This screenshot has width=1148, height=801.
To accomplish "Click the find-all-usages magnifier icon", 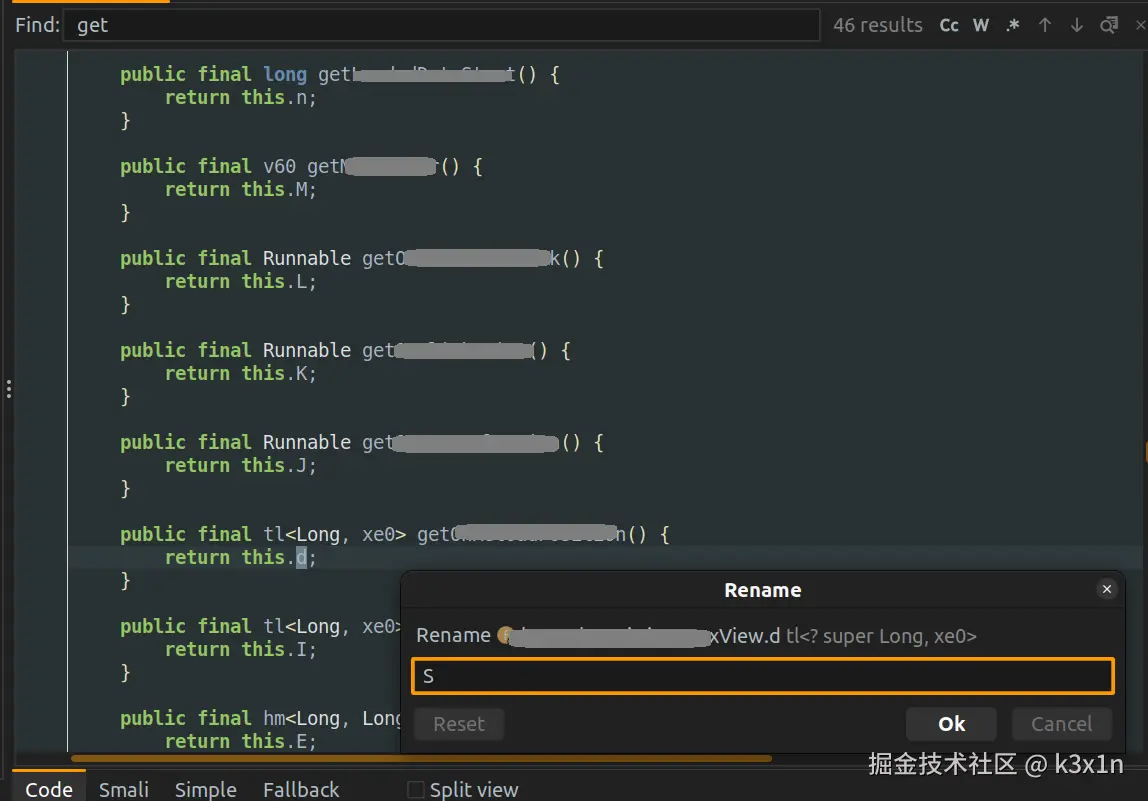I will click(1109, 25).
